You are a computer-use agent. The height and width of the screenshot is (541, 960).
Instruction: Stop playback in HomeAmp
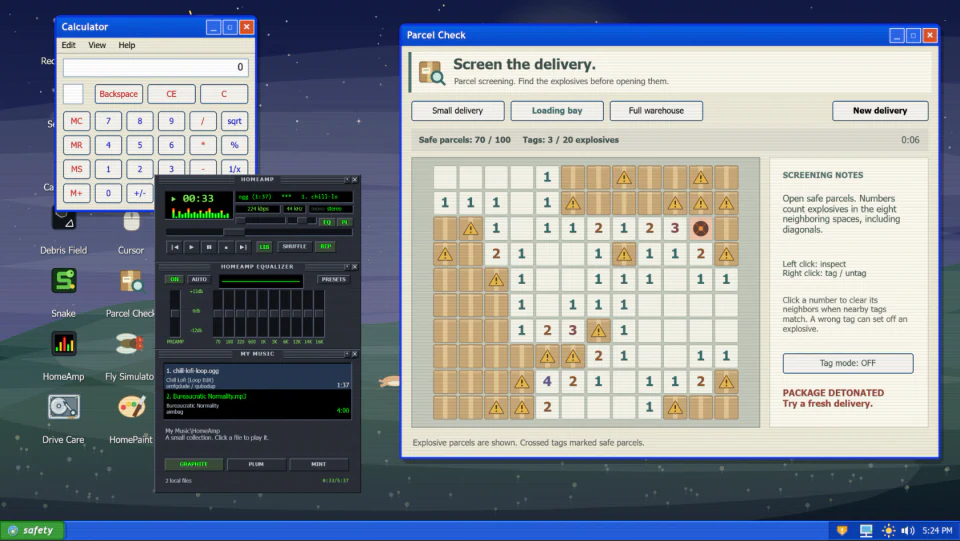(x=226, y=247)
